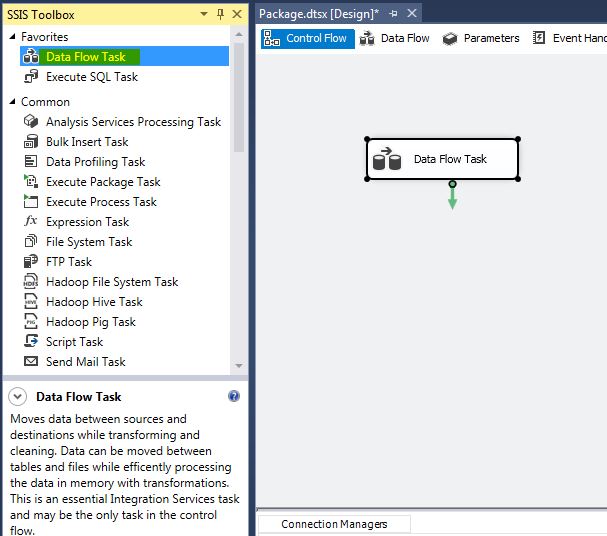
Task: Click the Script Task icon
Action: 31,341
